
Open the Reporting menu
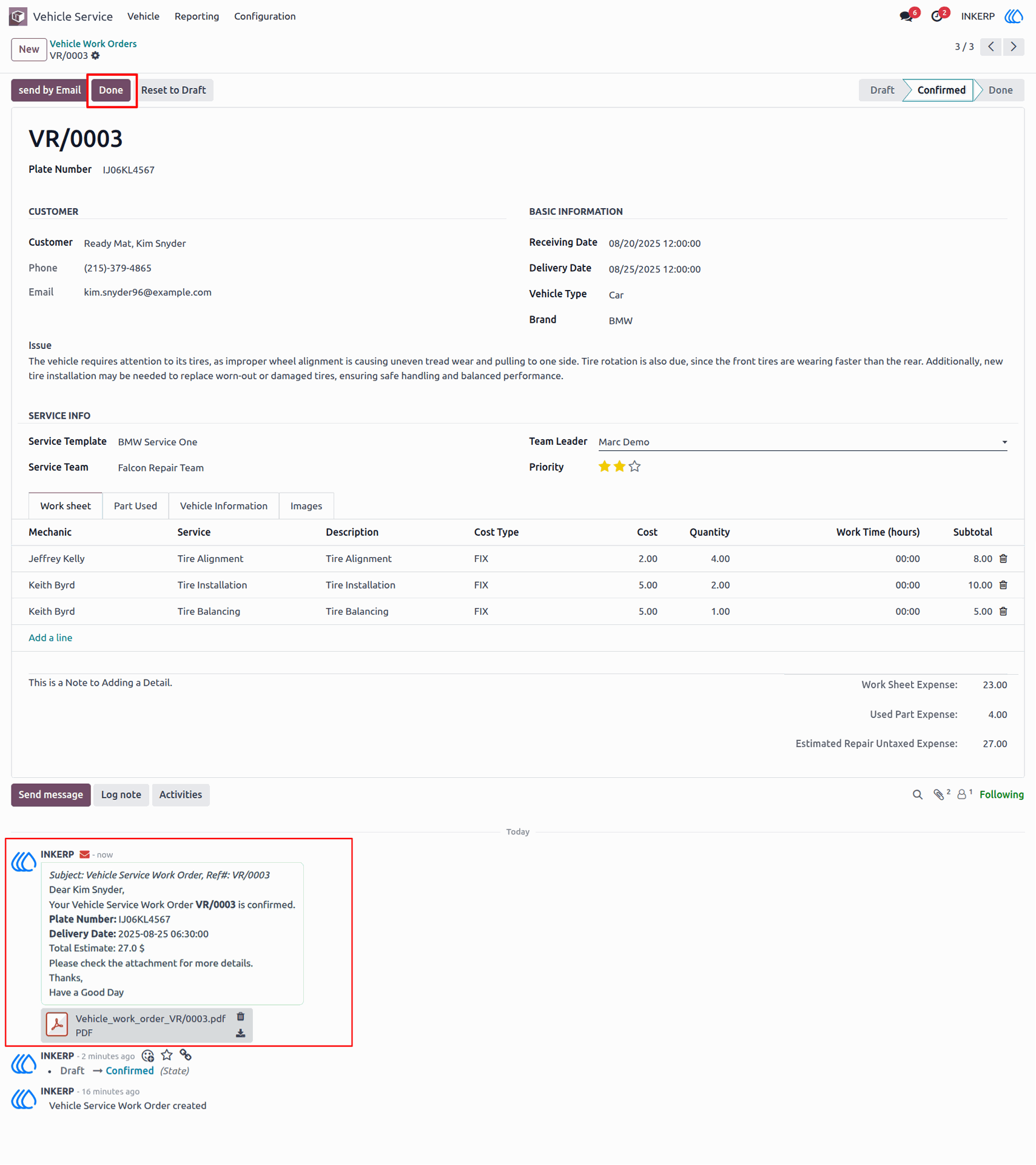coord(197,16)
